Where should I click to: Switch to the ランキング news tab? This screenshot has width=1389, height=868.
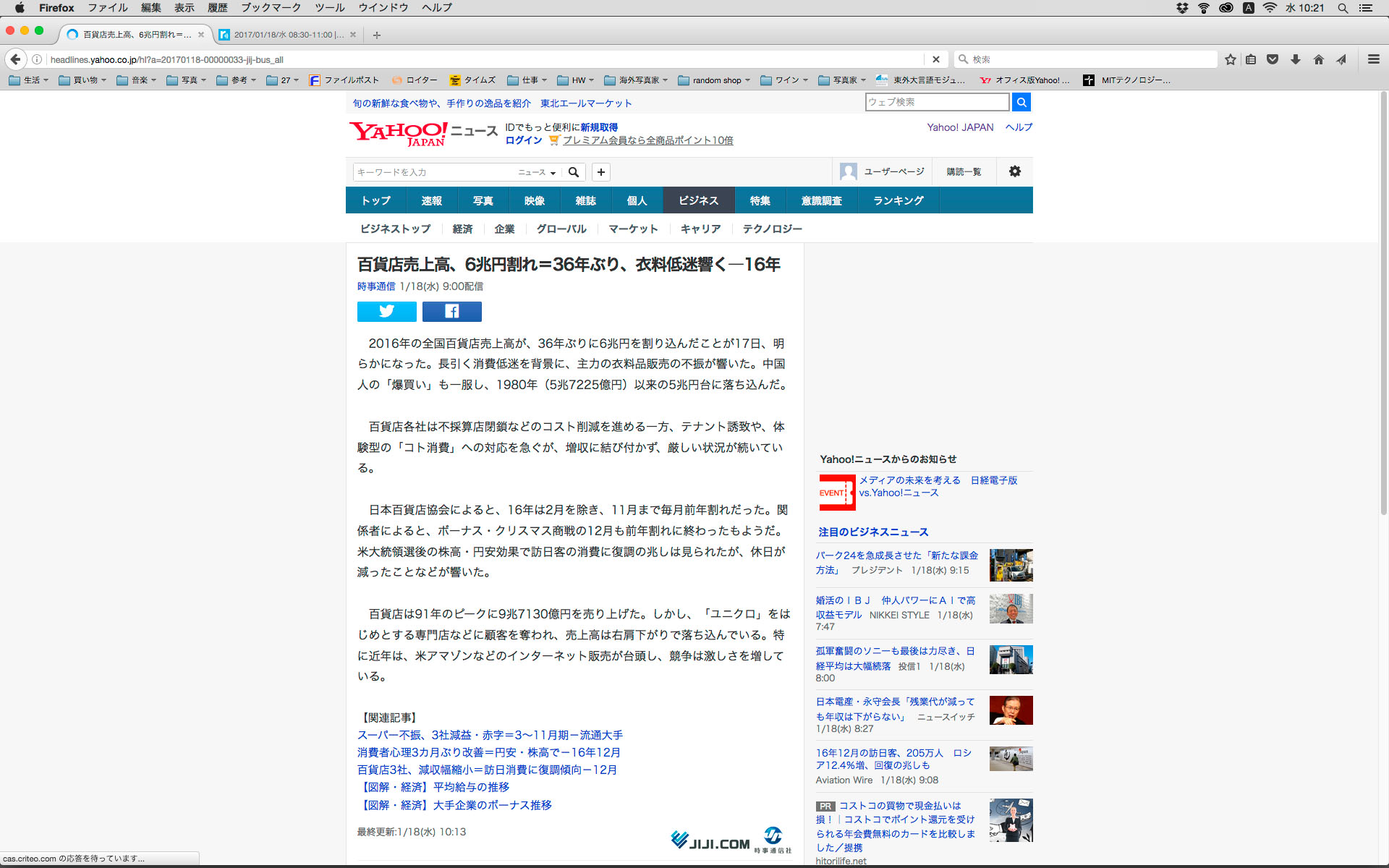click(x=898, y=200)
